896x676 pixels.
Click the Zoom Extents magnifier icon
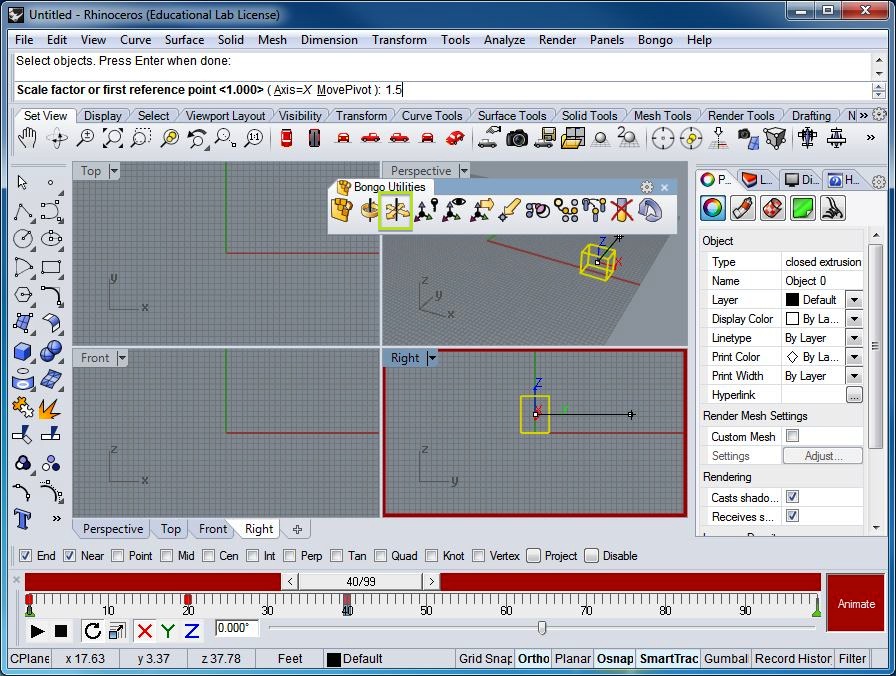click(x=113, y=138)
